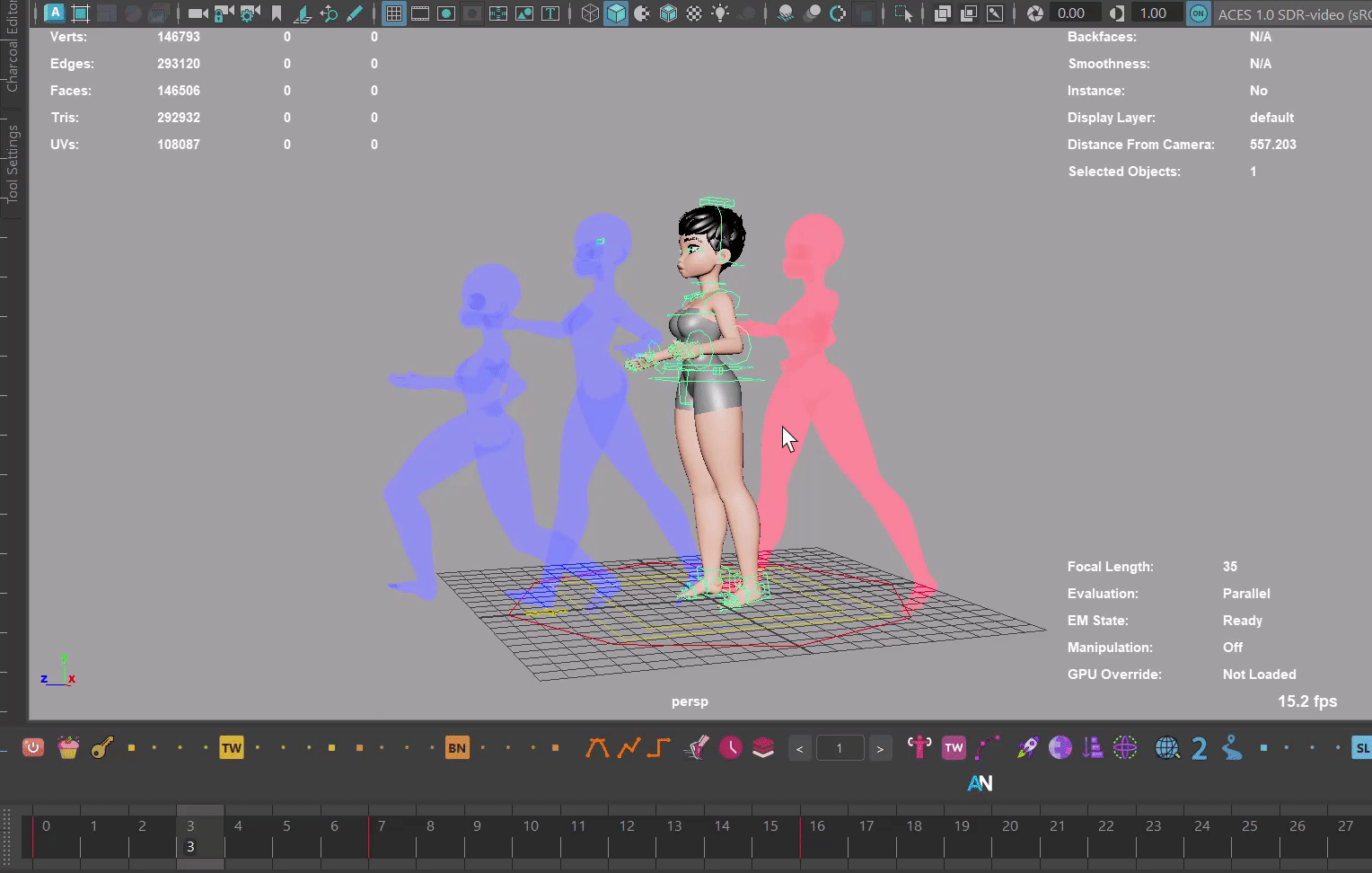Toggle wireframe display mode
This screenshot has width=1372, height=873.
(590, 13)
